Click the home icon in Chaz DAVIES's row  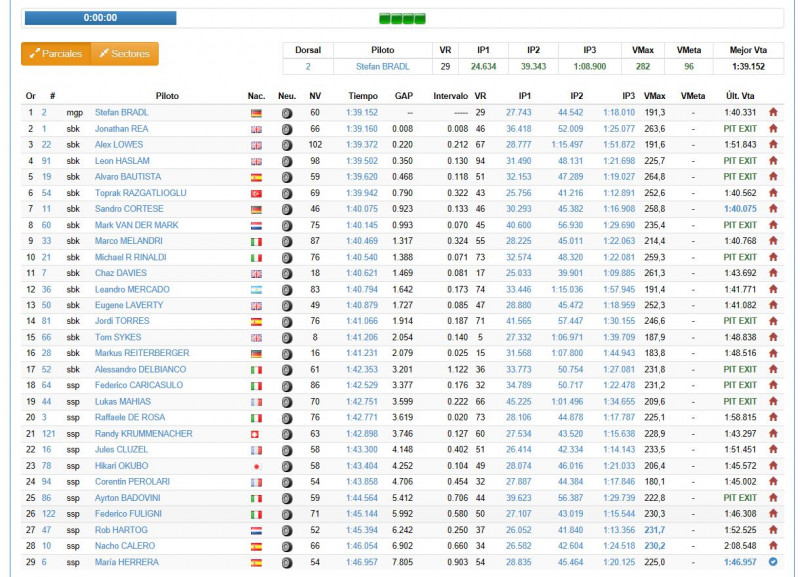(773, 273)
